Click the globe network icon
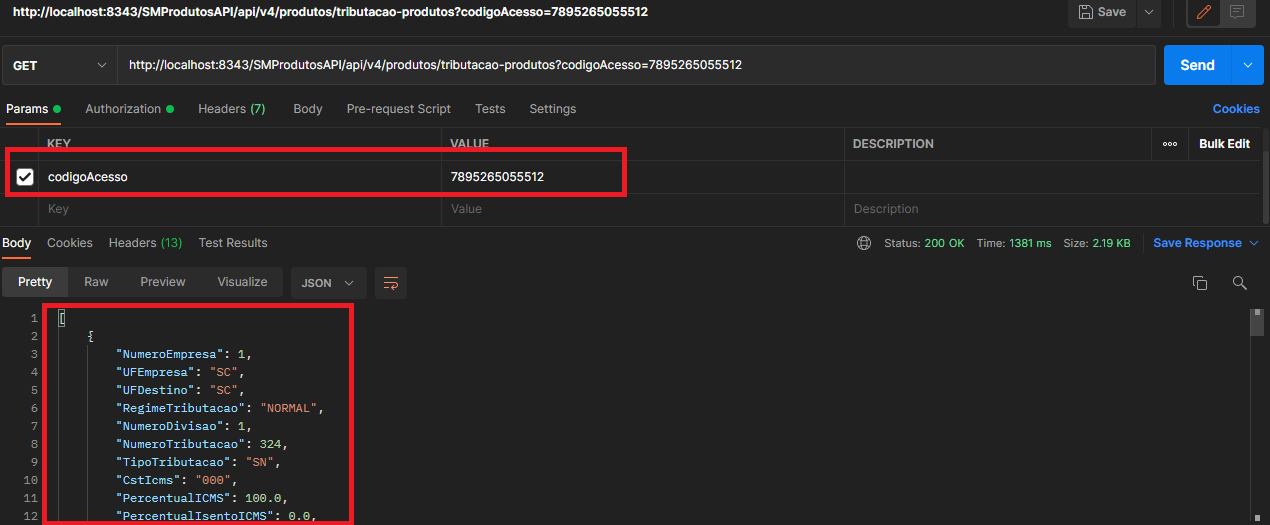Image resolution: width=1270 pixels, height=525 pixels. tap(864, 243)
